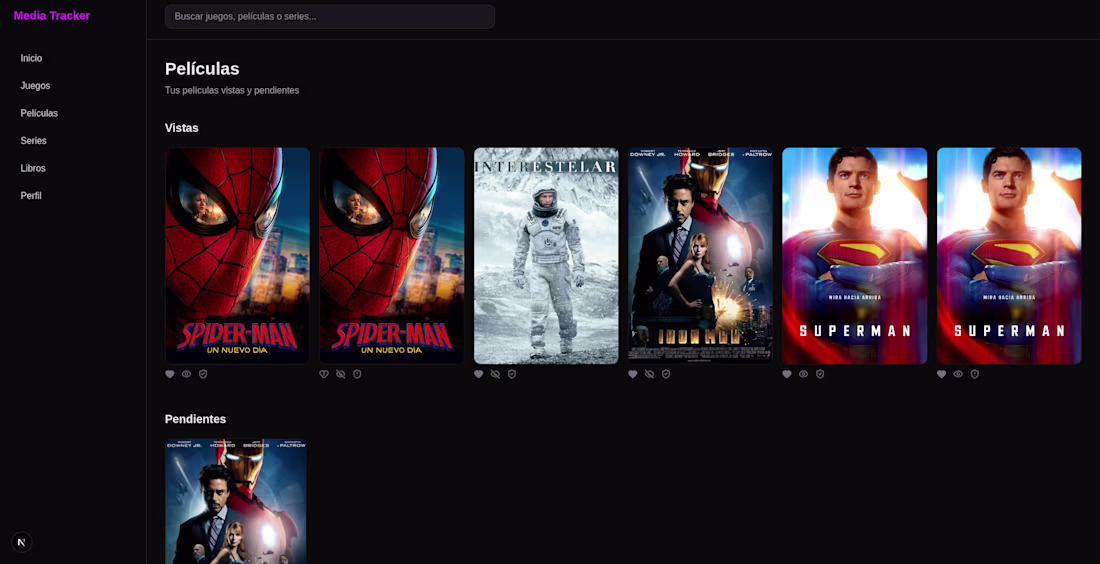The height and width of the screenshot is (564, 1100).
Task: Go to Juegos in the sidebar
Action: click(x=35, y=86)
